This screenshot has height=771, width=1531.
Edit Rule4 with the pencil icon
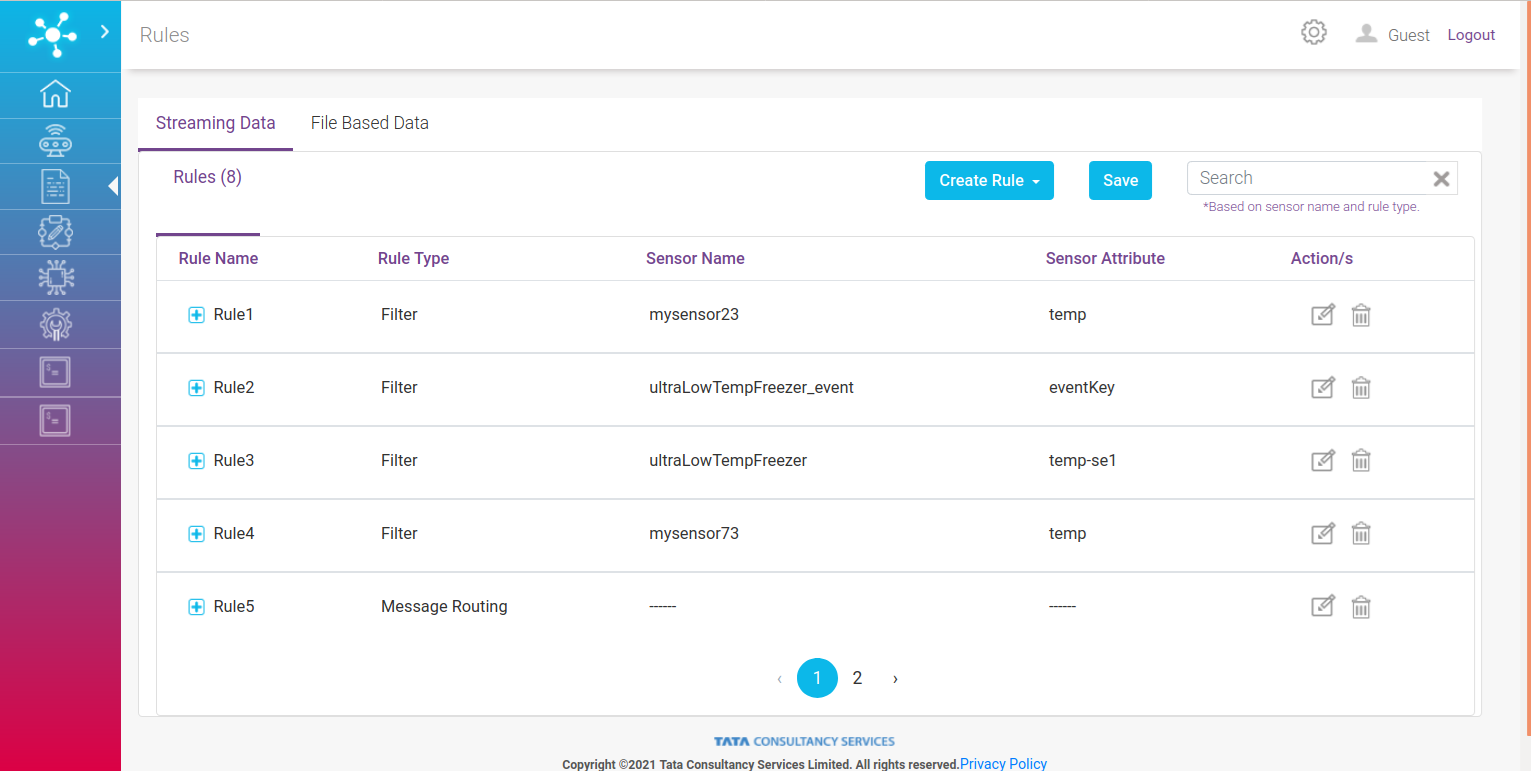coord(1323,534)
